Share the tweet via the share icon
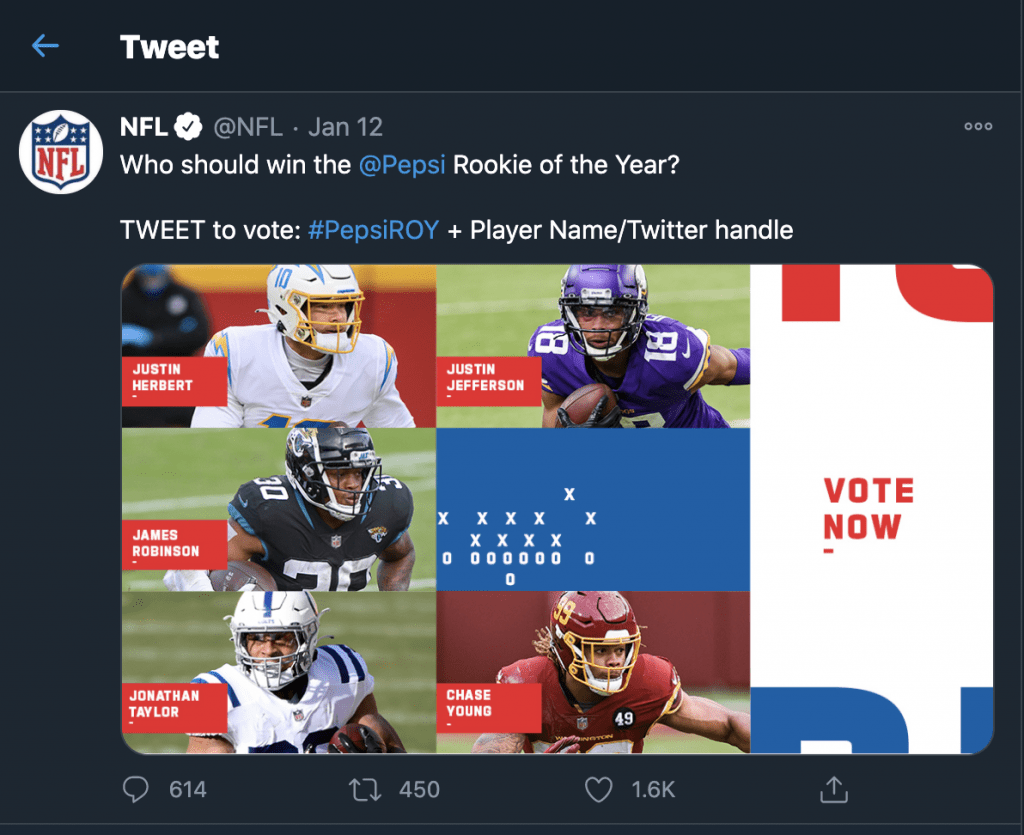Viewport: 1024px width, 835px height. 834,789
